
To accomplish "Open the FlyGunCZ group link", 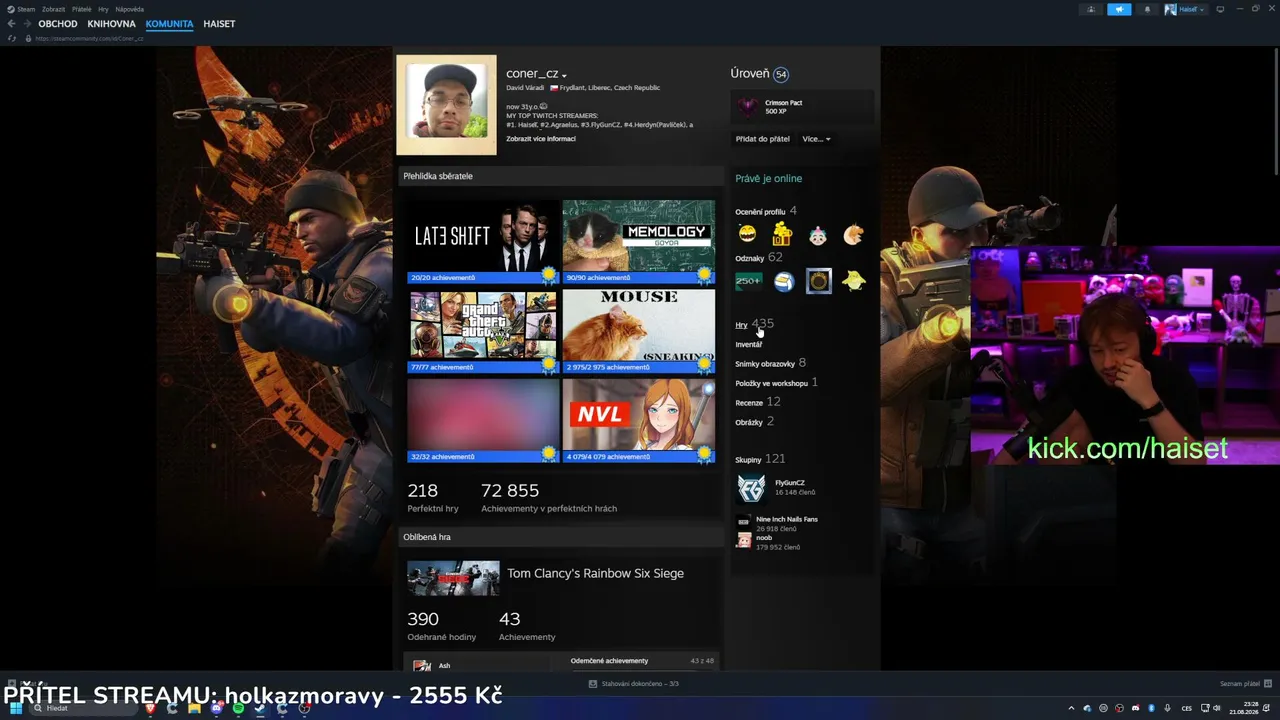I will pyautogui.click(x=790, y=483).
